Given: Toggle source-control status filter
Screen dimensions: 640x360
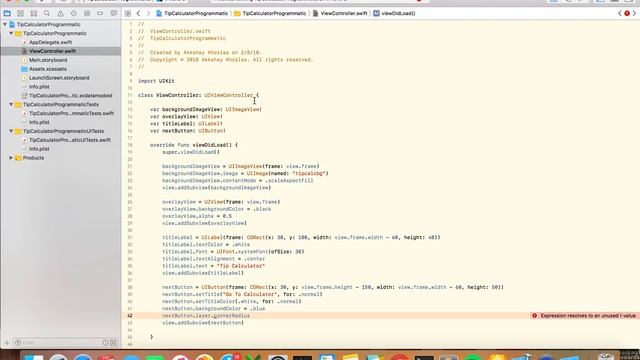Looking at the screenshot, I should pyautogui.click(x=113, y=343).
